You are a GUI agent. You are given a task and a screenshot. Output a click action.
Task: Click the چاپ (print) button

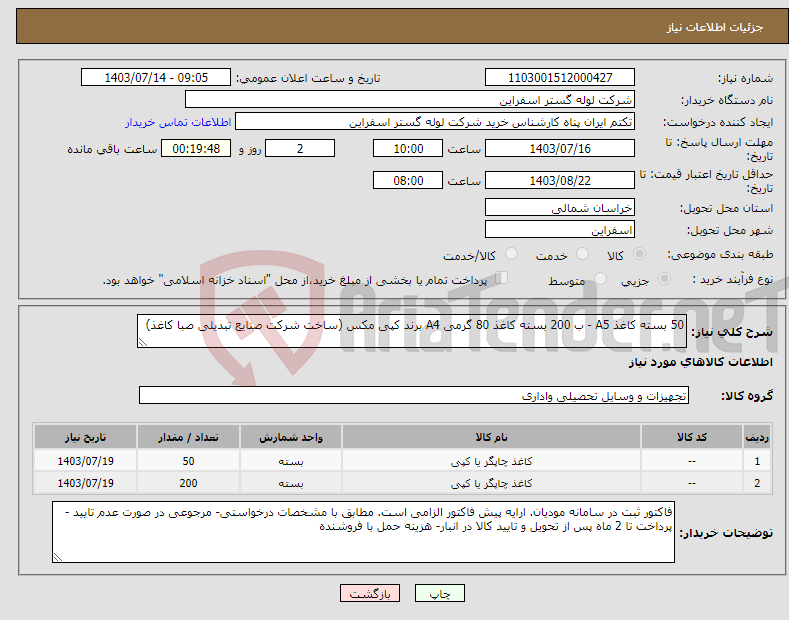[x=439, y=593]
